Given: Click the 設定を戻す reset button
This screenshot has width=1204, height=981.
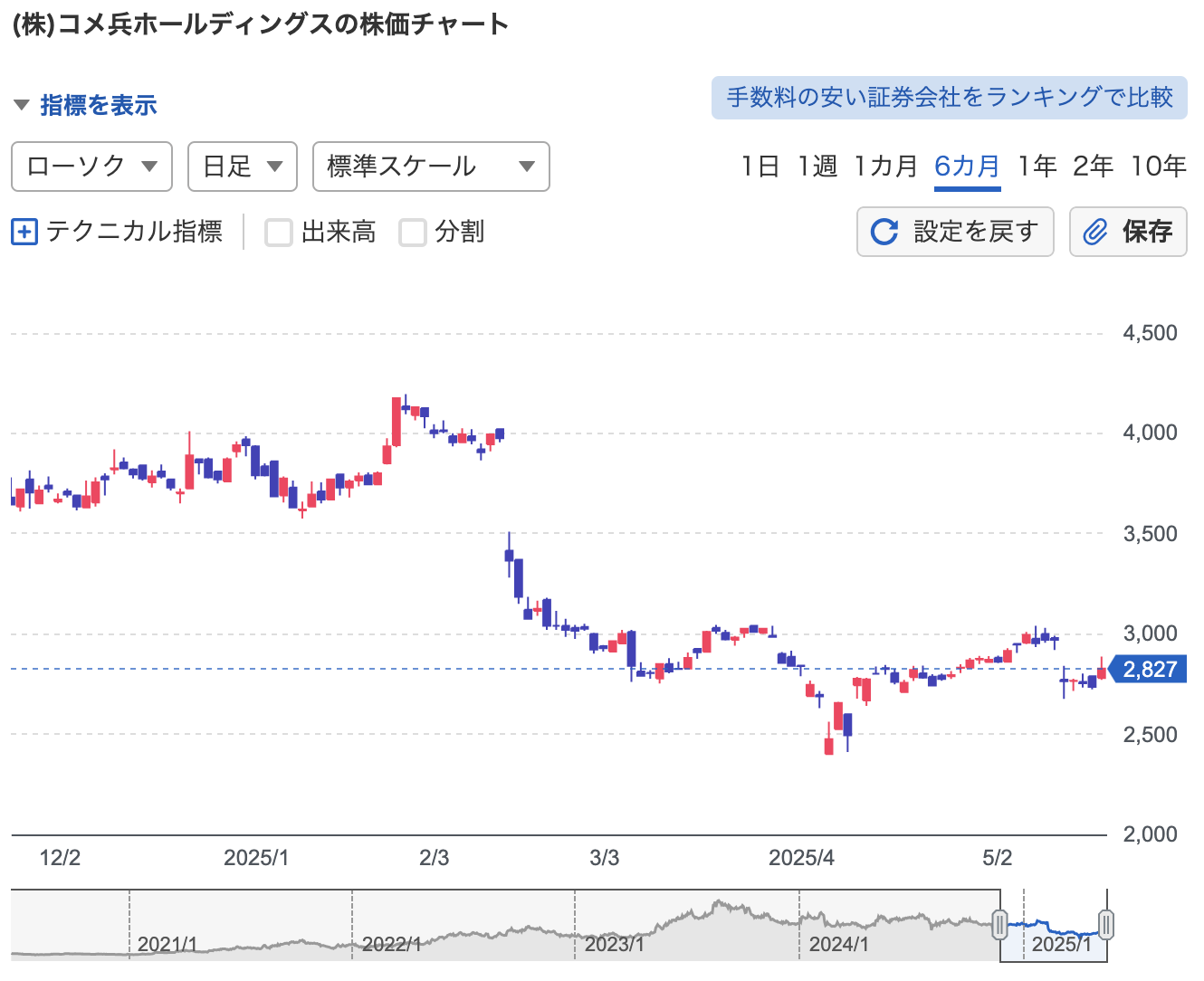Looking at the screenshot, I should tap(955, 232).
